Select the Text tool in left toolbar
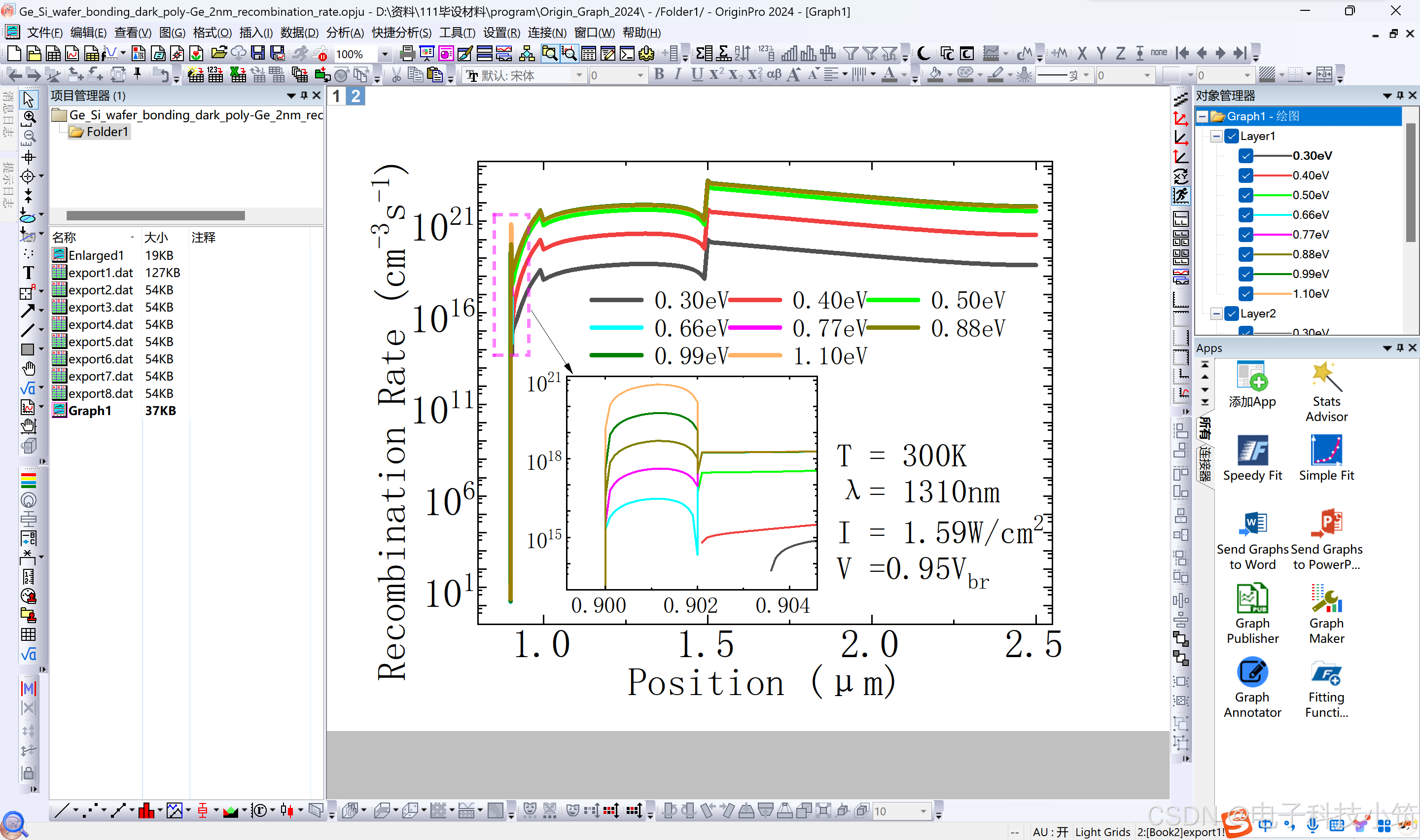Viewport: 1420px width, 840px height. click(x=28, y=273)
